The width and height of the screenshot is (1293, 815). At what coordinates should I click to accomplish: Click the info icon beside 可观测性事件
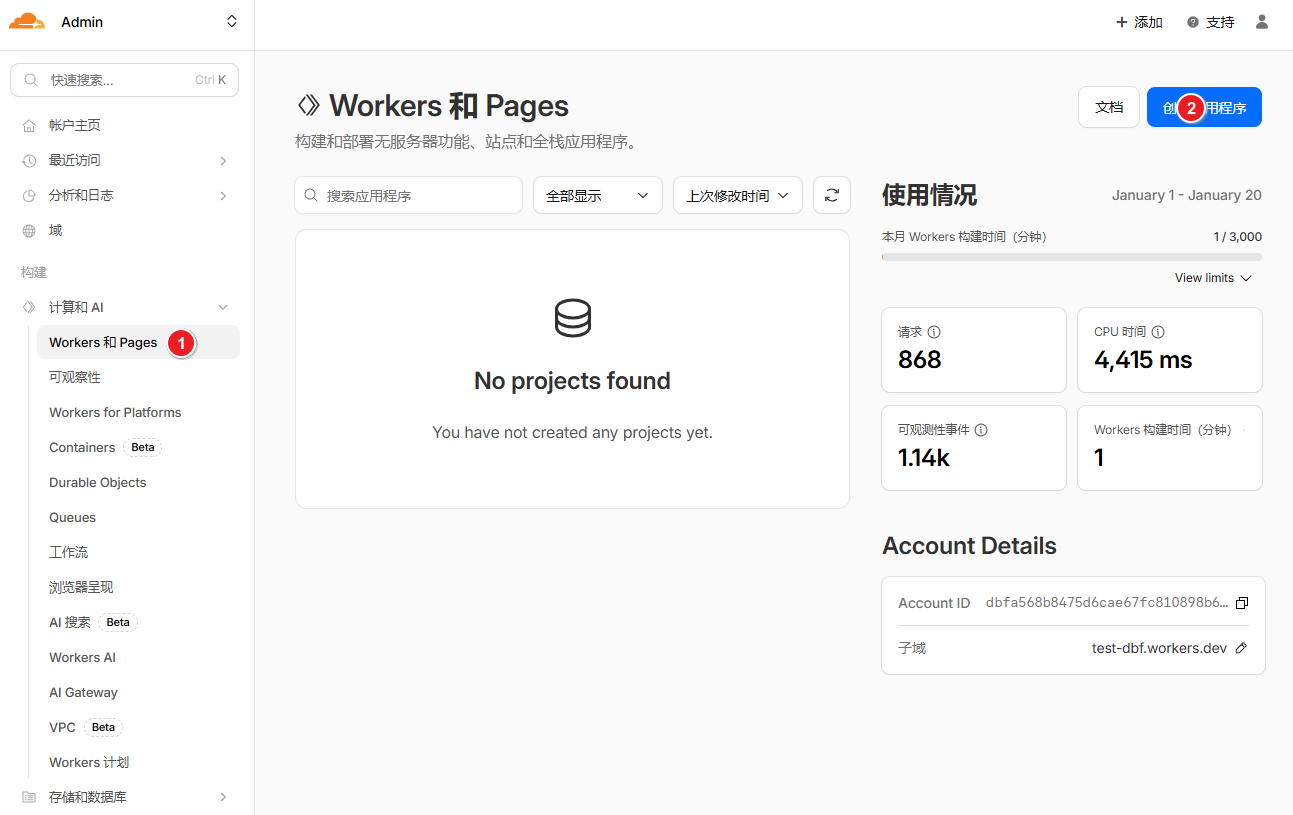(981, 430)
